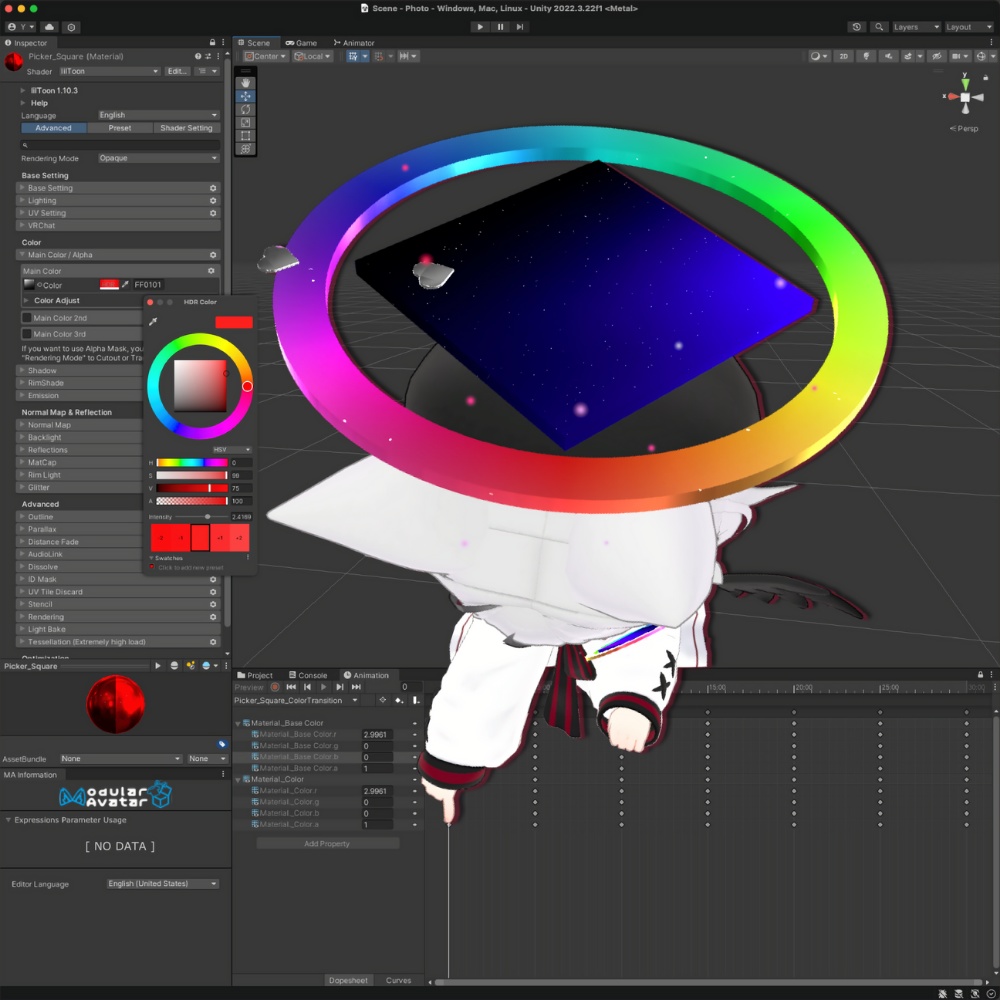This screenshot has width=1000, height=1000.
Task: Click the red Main Color swatch
Action: [109, 284]
